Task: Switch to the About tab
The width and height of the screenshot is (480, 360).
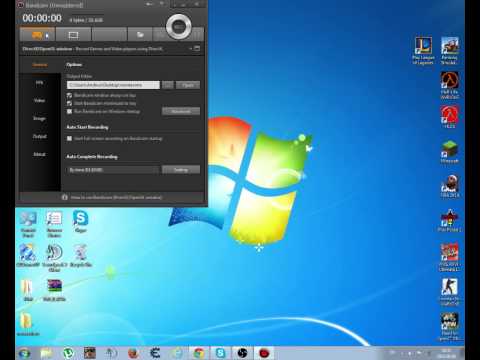Action: (40, 154)
